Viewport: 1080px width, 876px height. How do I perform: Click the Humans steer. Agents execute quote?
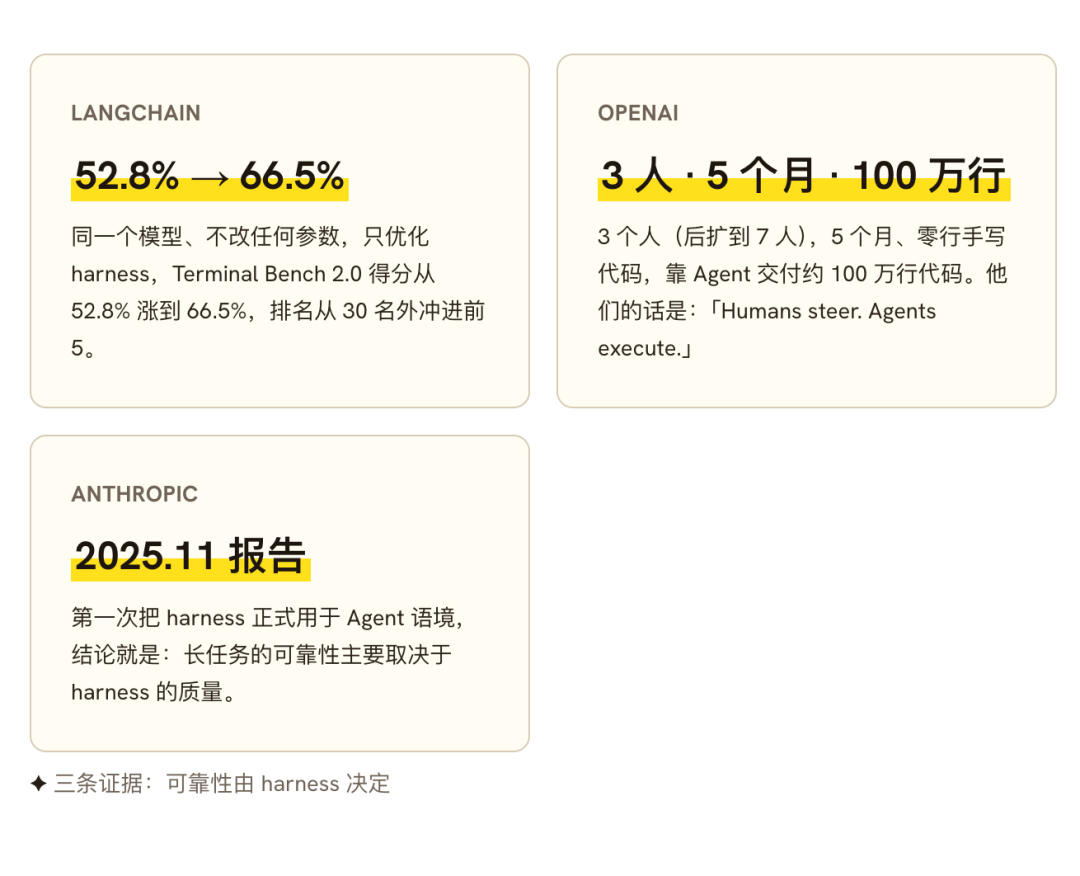point(767,330)
